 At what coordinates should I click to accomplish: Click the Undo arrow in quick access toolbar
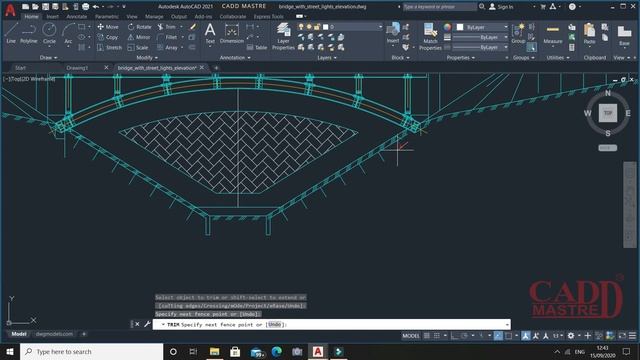click(x=96, y=7)
